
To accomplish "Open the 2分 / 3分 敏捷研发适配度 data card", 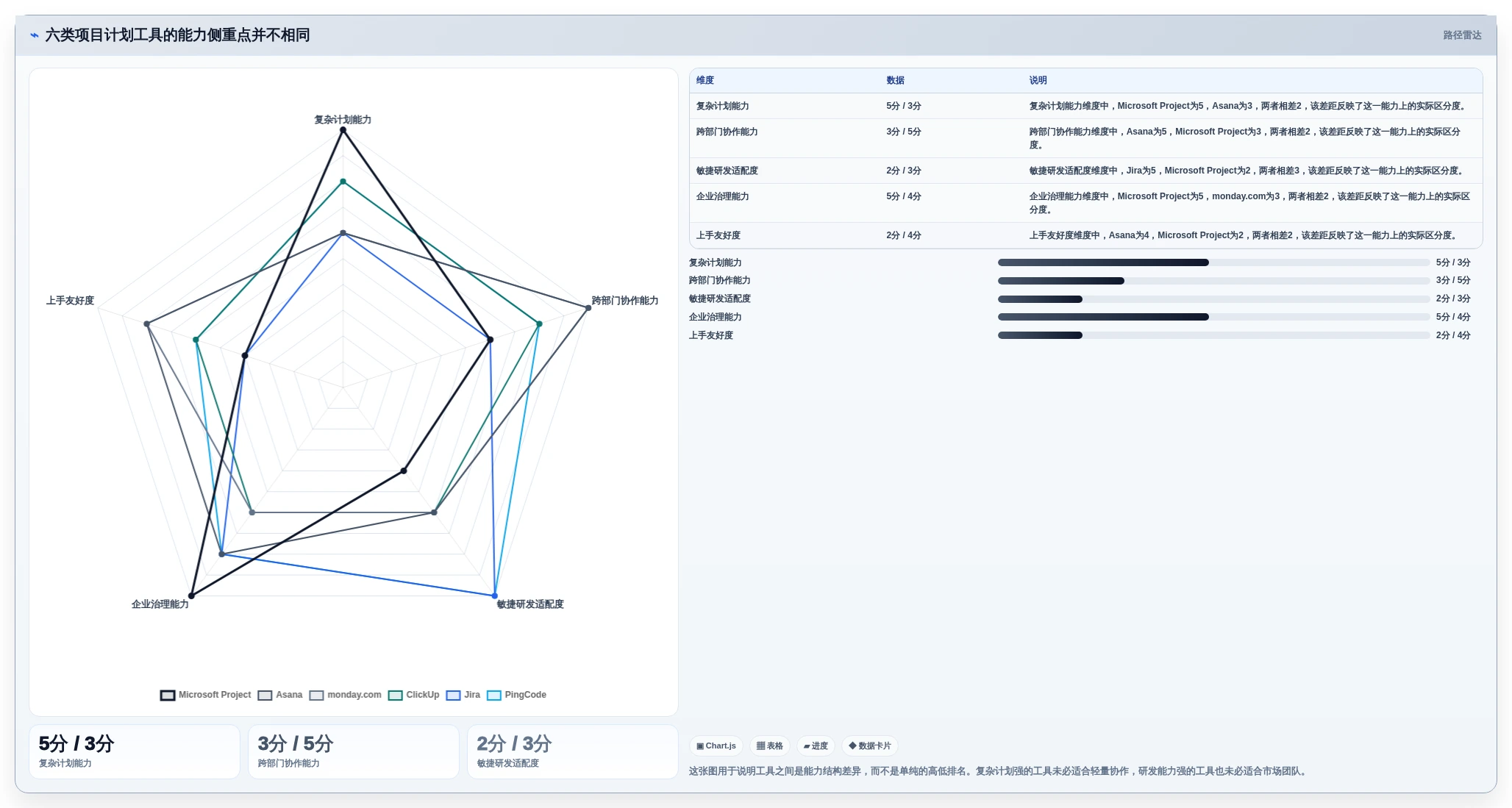I will coord(573,751).
